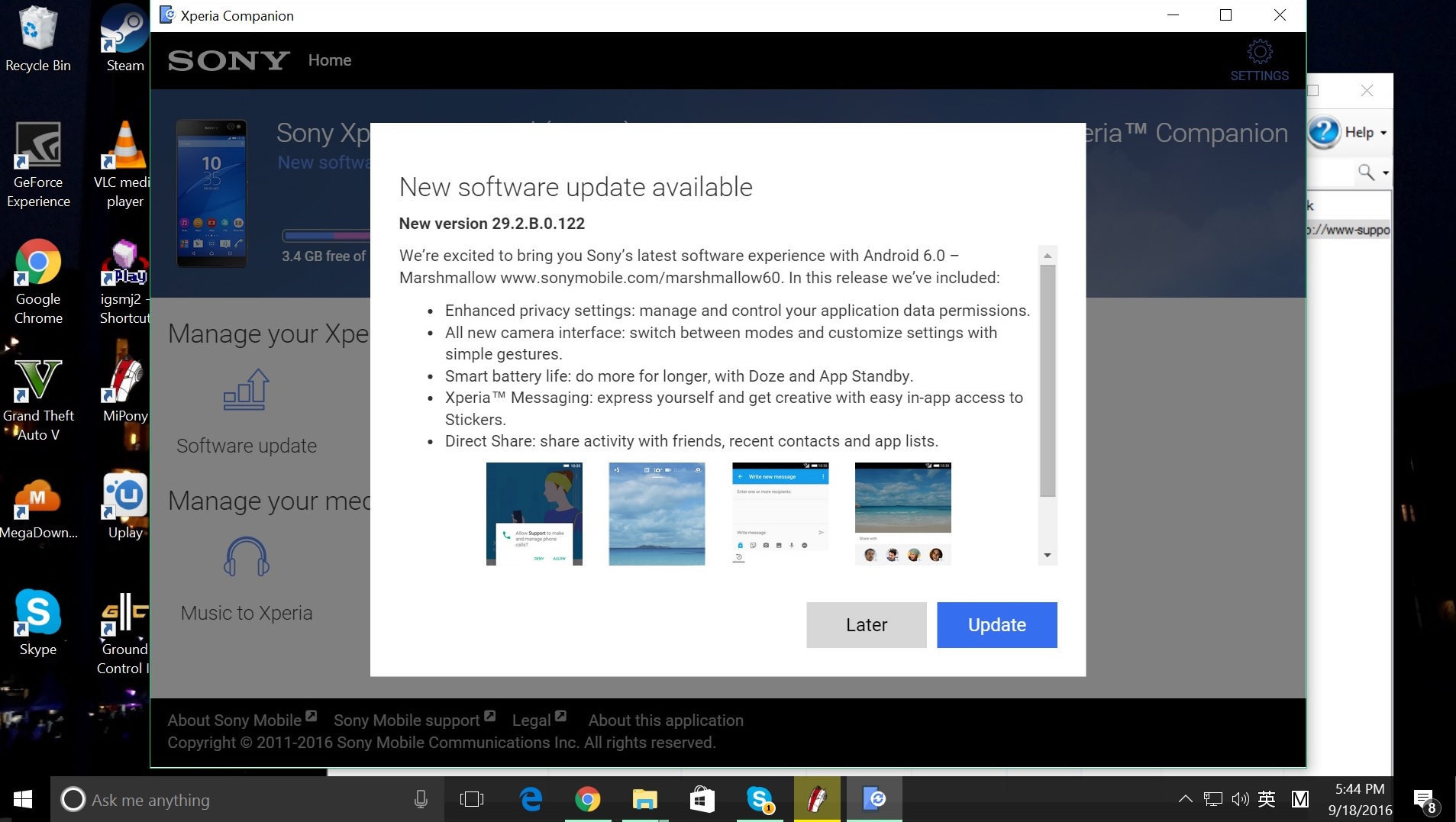Screen dimensions: 1456x822
Task: Click Cortana microphone icon
Action: pyautogui.click(x=420, y=799)
